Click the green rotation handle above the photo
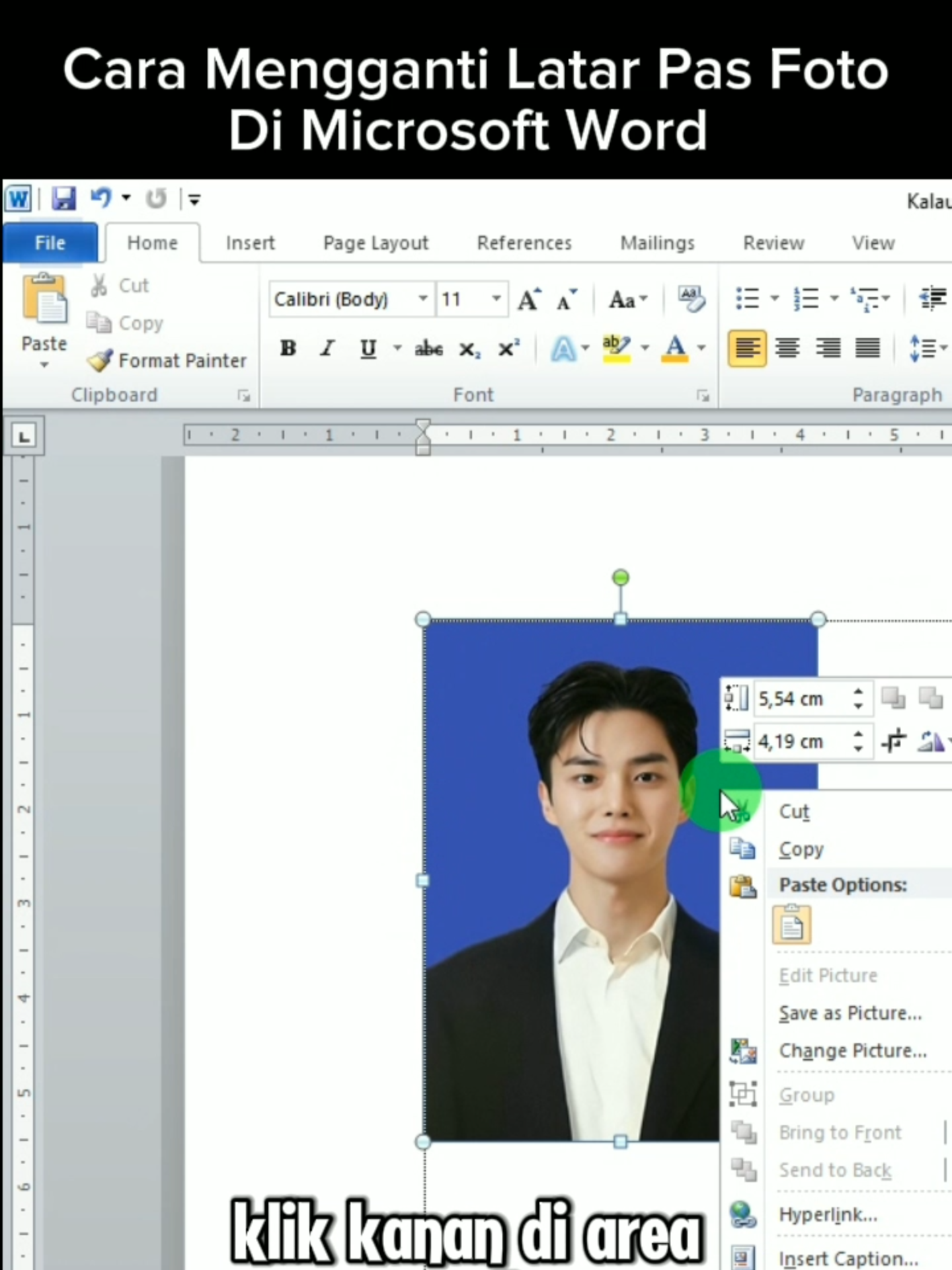Viewport: 952px width, 1270px height. [x=620, y=577]
